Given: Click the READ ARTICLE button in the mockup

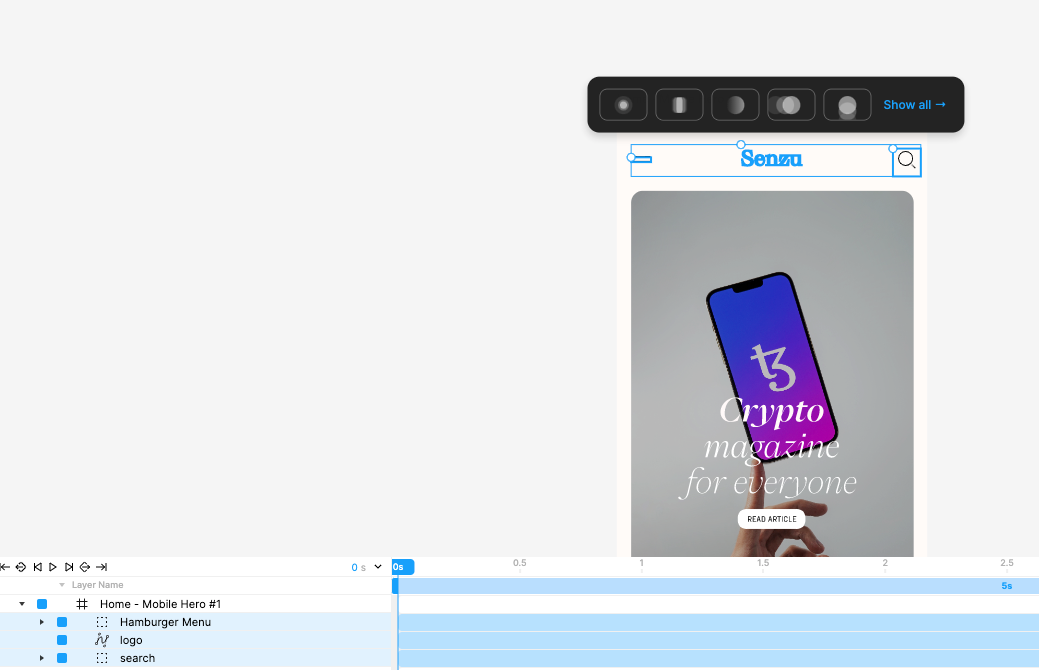Looking at the screenshot, I should coord(771,519).
